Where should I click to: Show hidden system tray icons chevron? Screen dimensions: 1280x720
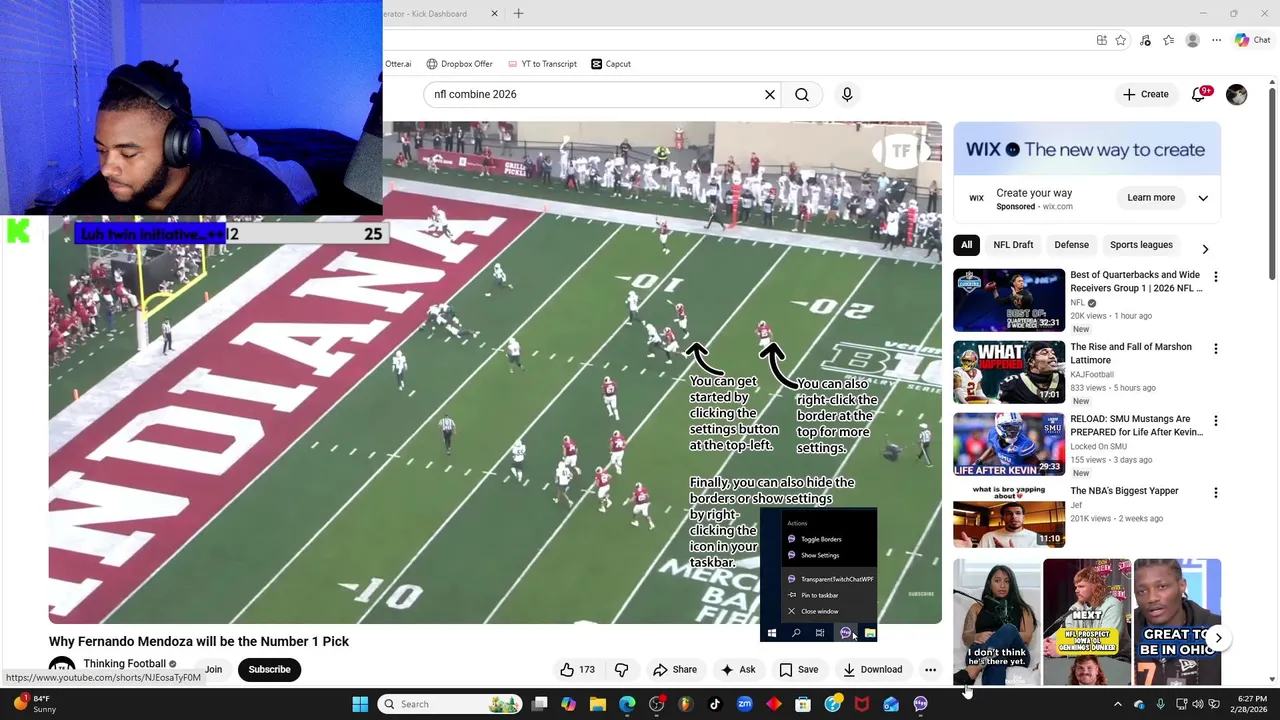click(x=1118, y=704)
